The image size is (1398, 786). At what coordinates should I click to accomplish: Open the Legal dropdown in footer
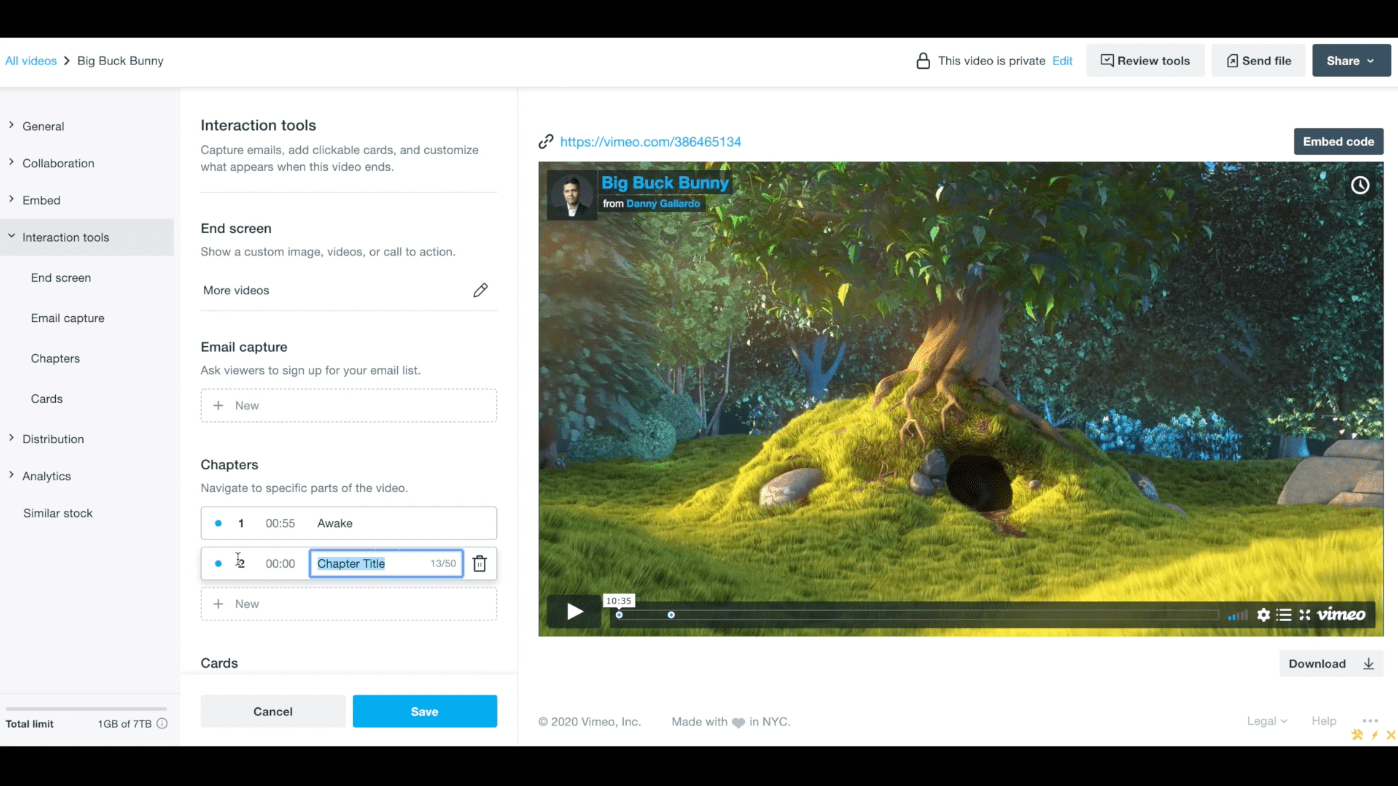point(1267,721)
